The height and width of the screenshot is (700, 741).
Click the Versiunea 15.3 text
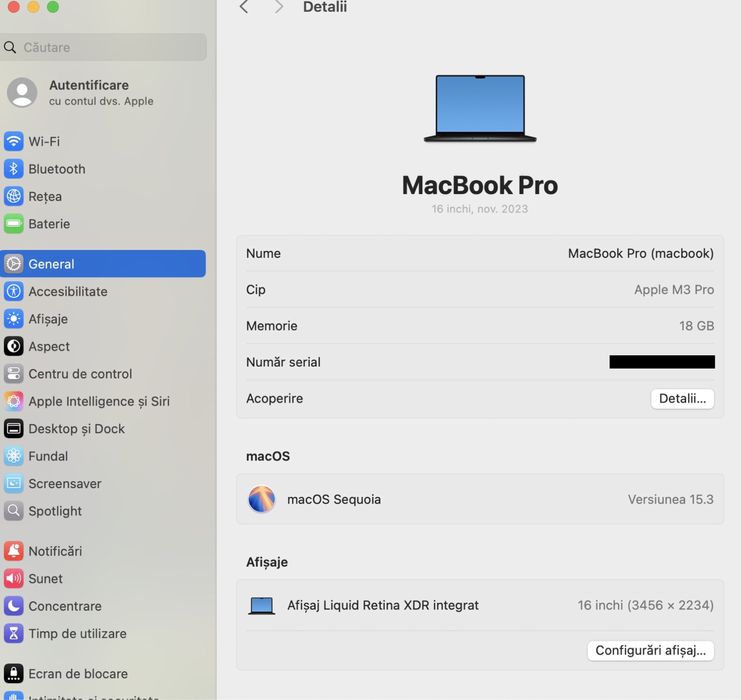pyautogui.click(x=671, y=499)
